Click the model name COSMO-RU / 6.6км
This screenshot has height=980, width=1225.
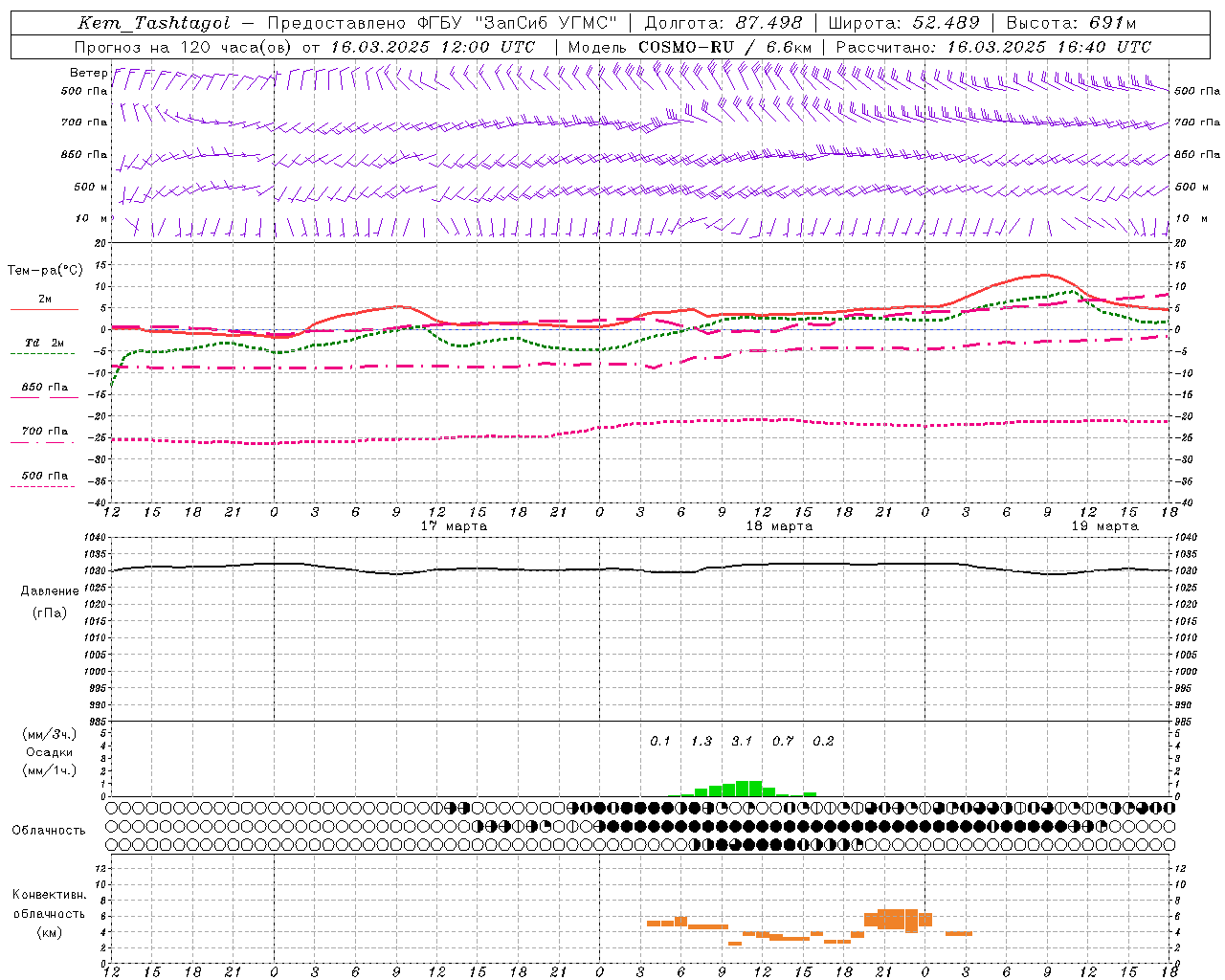[x=724, y=47]
